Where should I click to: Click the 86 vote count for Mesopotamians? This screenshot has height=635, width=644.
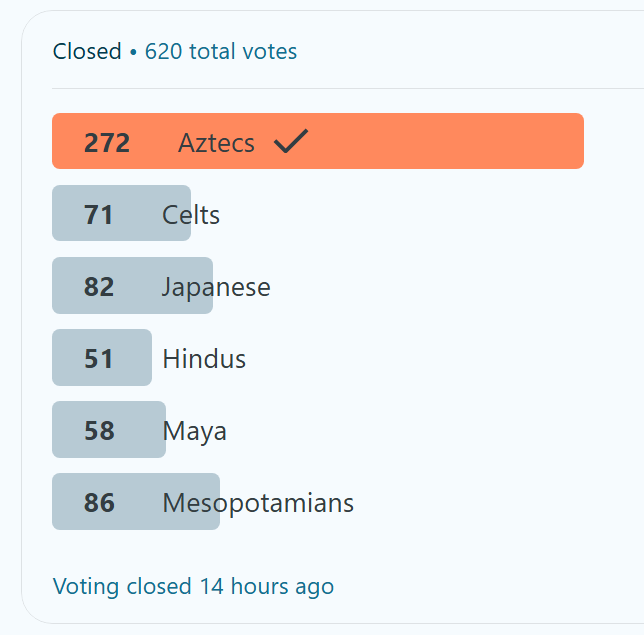[99, 502]
